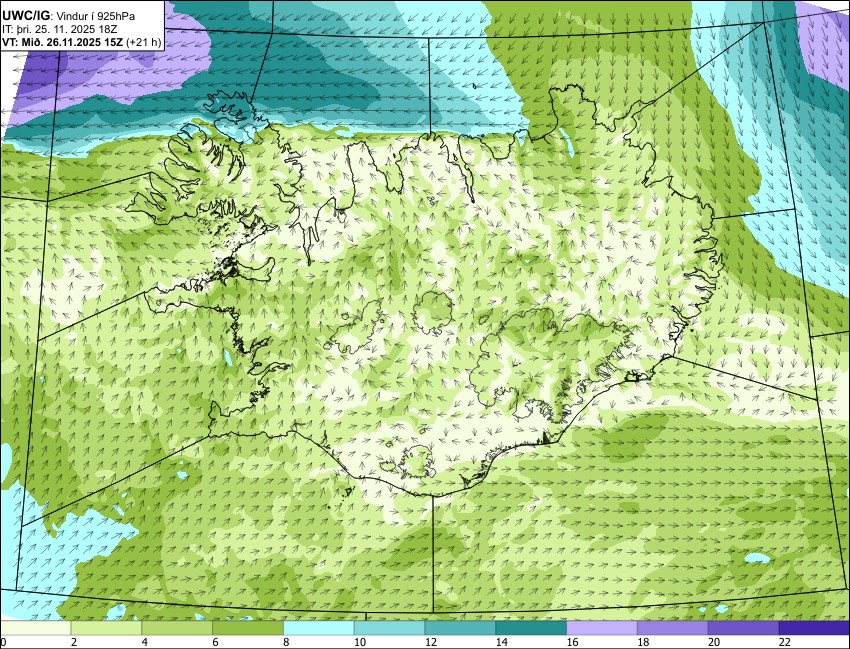
Task: Click the 0–2 m/s palest color swatch
Action: pyautogui.click(x=36, y=628)
